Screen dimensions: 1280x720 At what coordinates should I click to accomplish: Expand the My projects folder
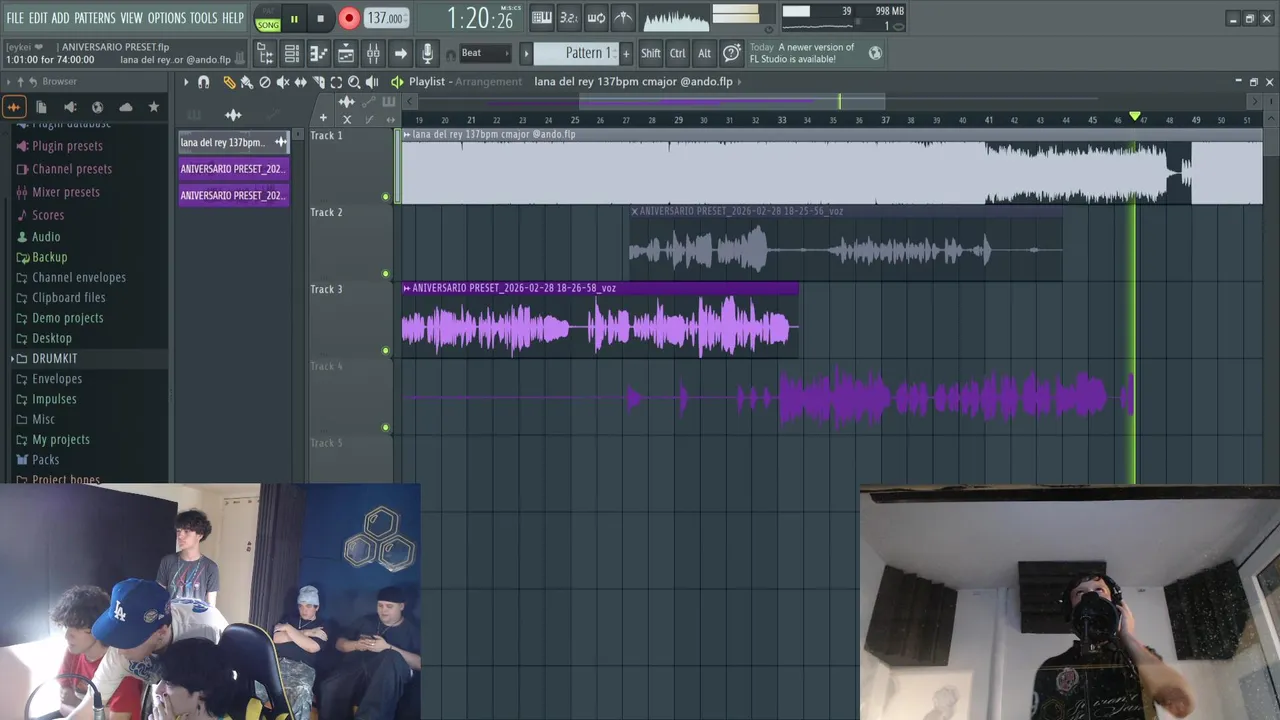(x=60, y=439)
